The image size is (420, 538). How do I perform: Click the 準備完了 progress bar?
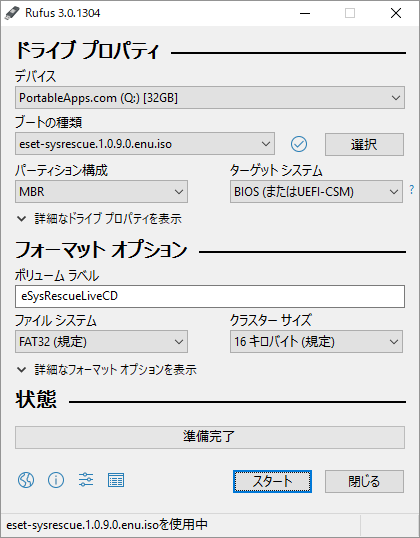click(x=210, y=437)
